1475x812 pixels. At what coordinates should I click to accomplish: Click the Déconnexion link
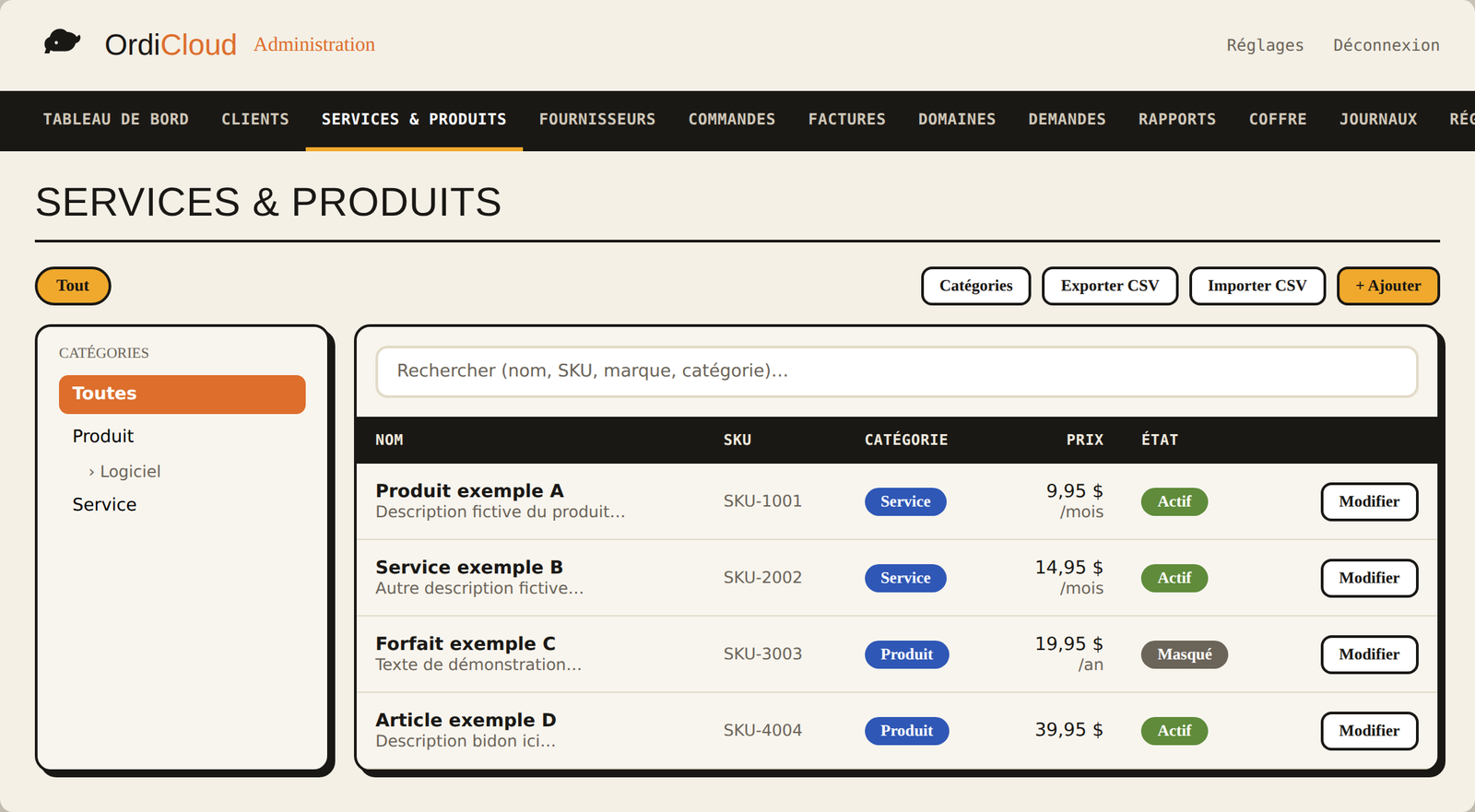coord(1386,45)
